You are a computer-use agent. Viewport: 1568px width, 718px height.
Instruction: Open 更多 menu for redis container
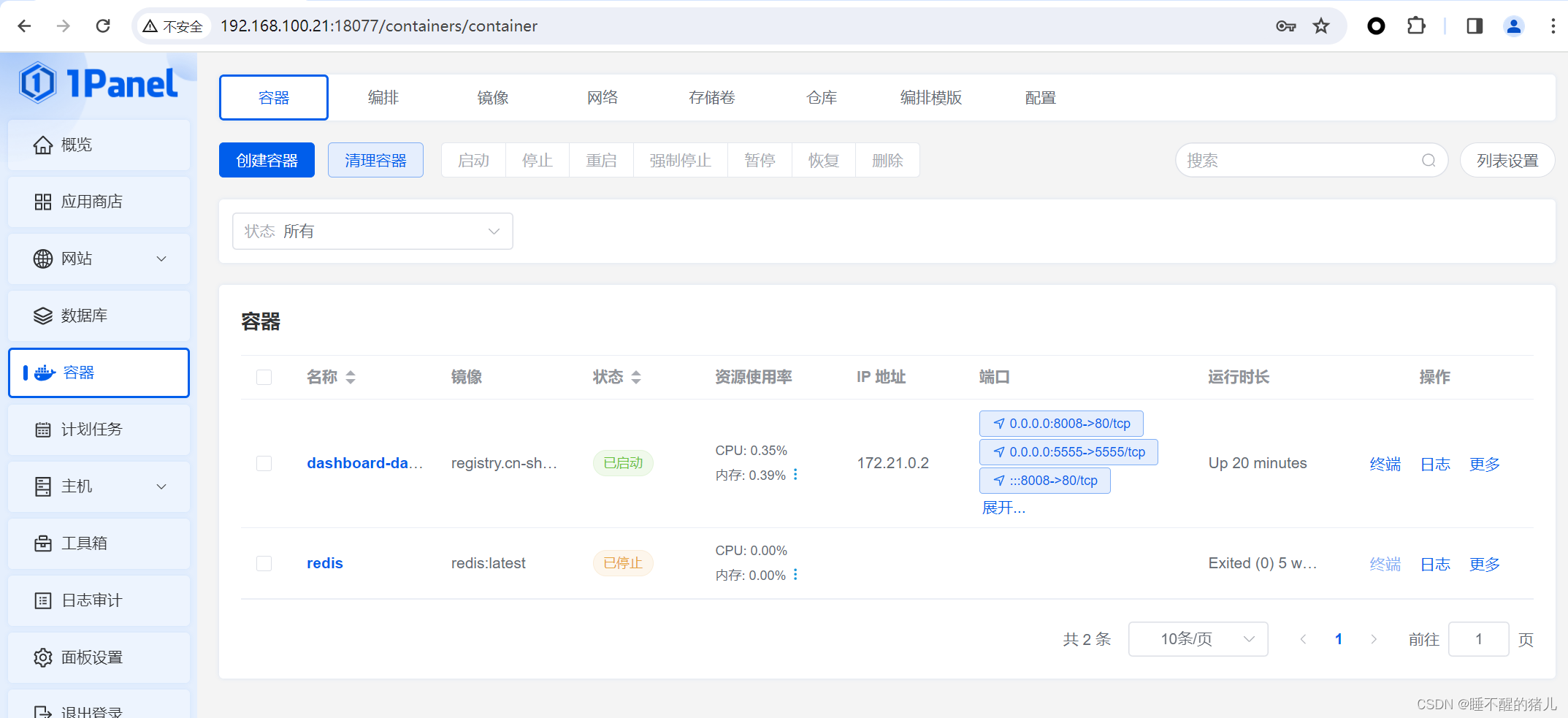tap(1484, 564)
